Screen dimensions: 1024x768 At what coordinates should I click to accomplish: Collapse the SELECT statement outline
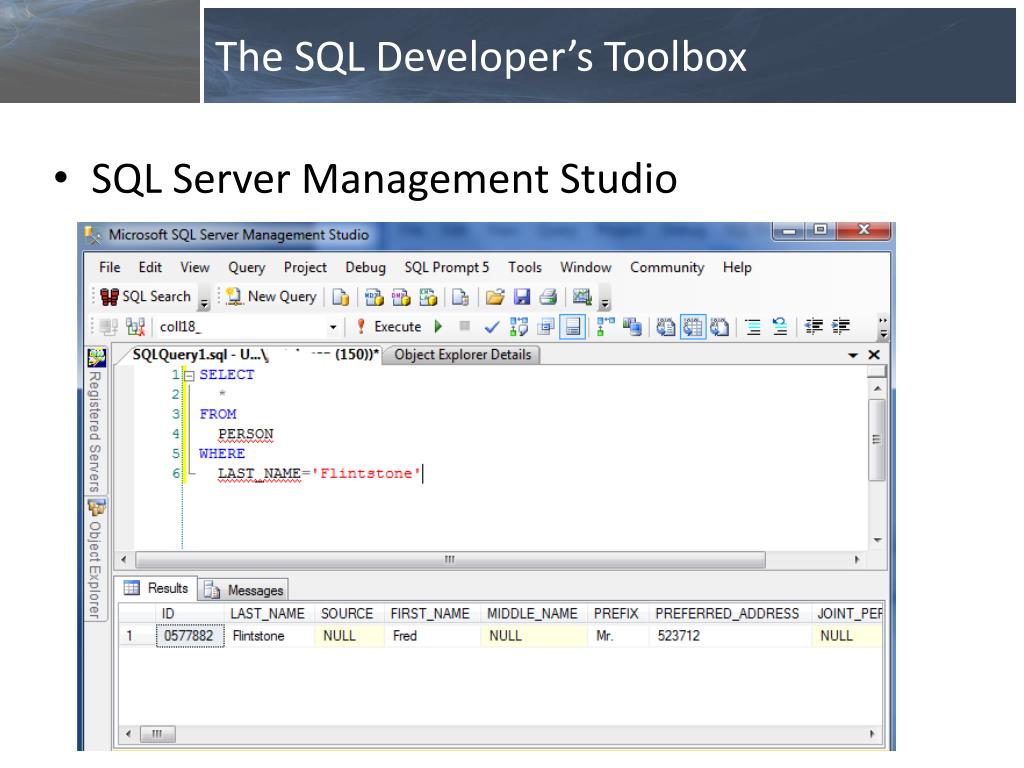(189, 376)
